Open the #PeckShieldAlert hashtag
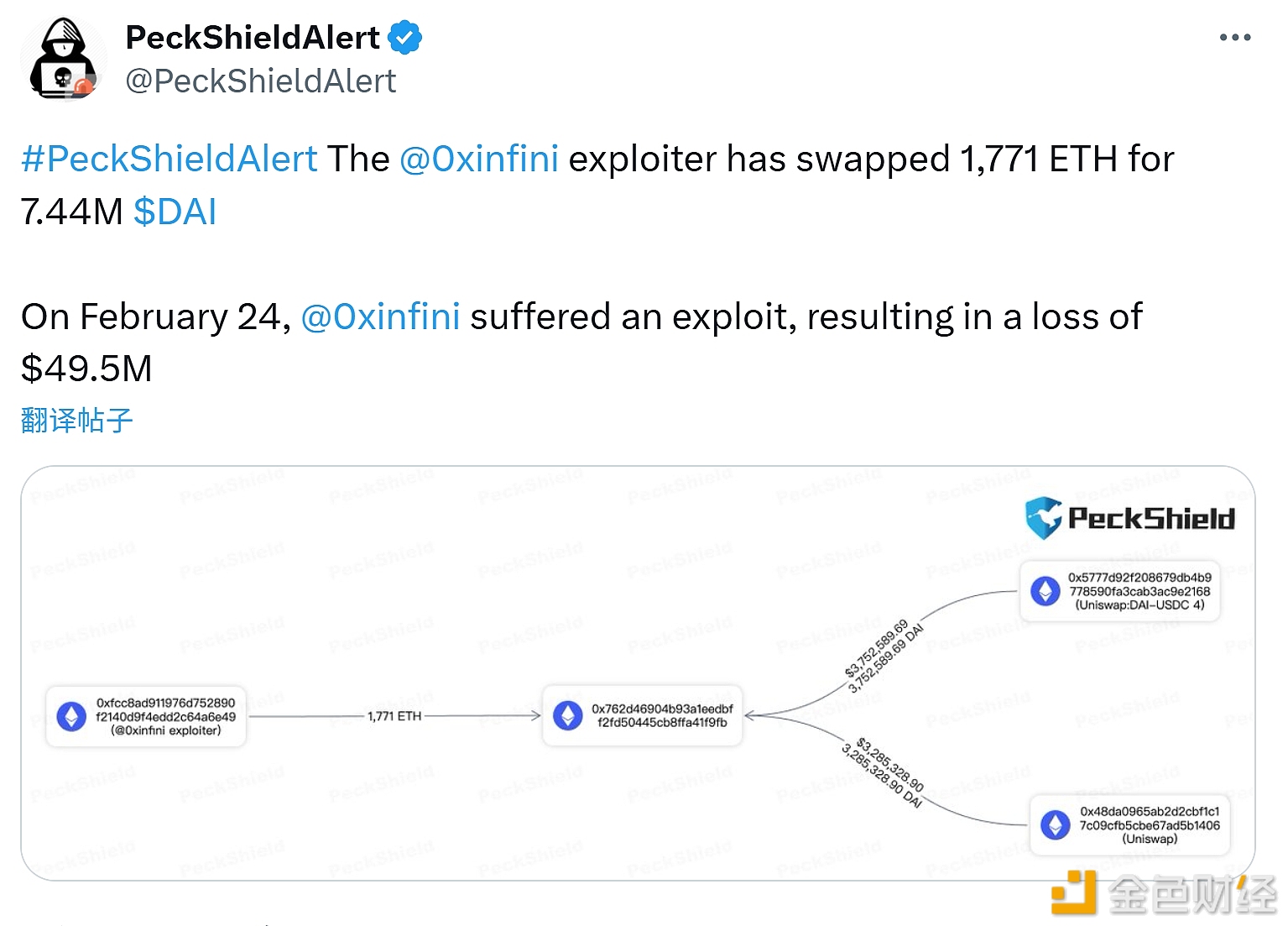The height and width of the screenshot is (926, 1288). point(169,159)
